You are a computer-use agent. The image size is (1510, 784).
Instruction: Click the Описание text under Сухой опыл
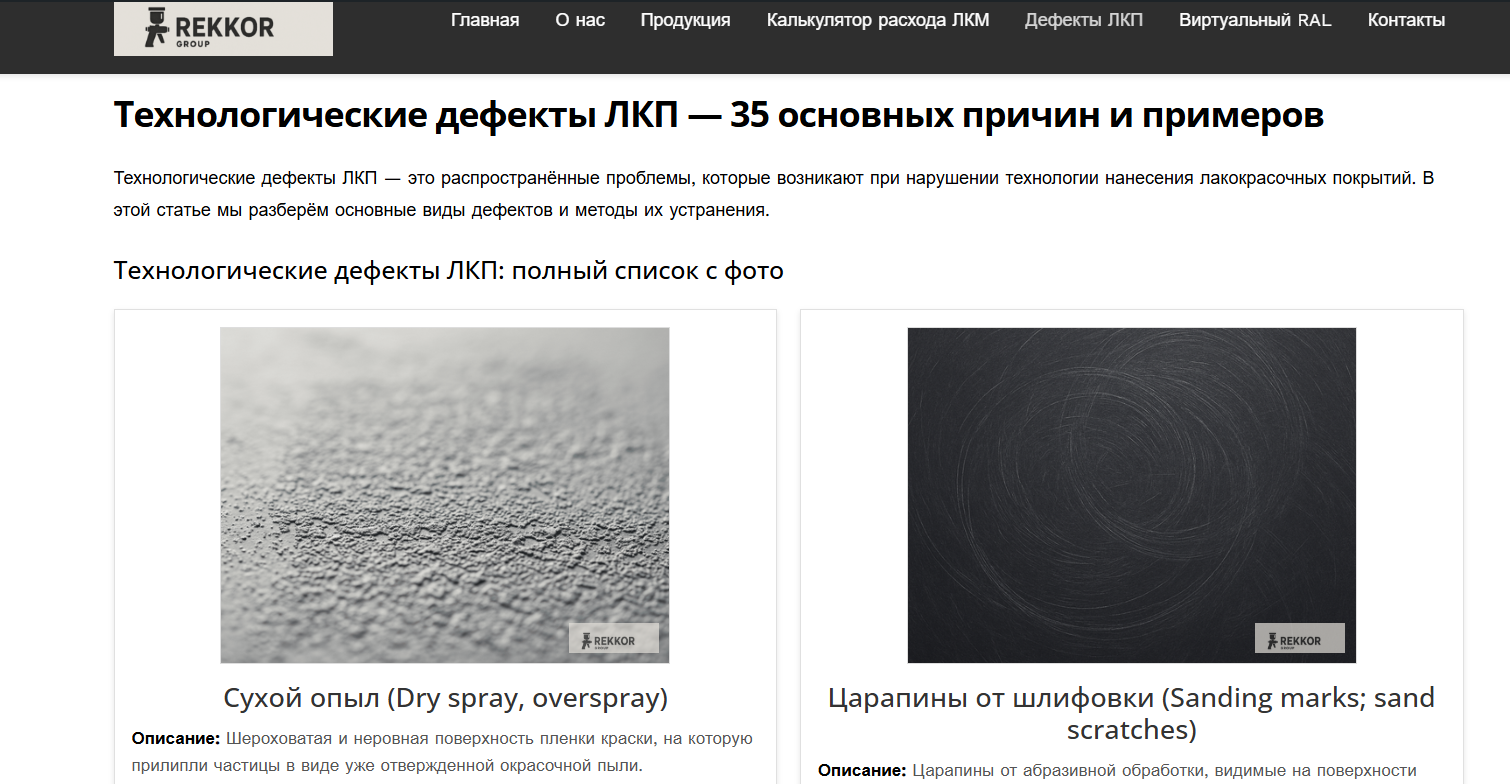pos(442,752)
